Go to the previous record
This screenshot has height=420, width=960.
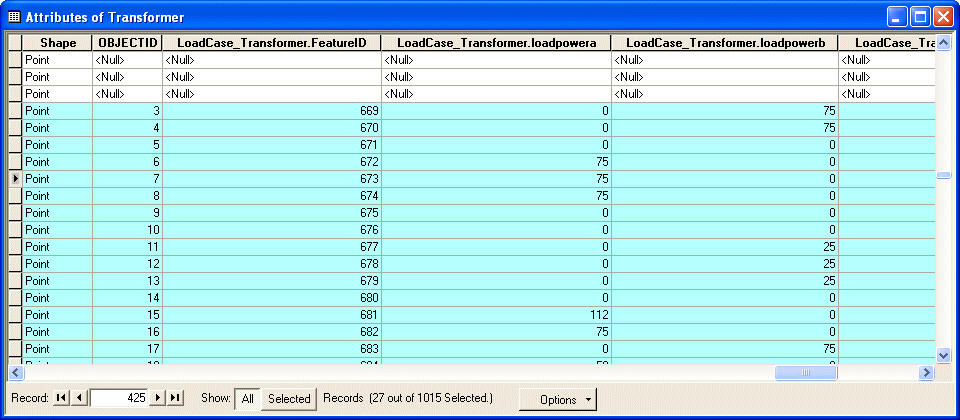point(80,398)
